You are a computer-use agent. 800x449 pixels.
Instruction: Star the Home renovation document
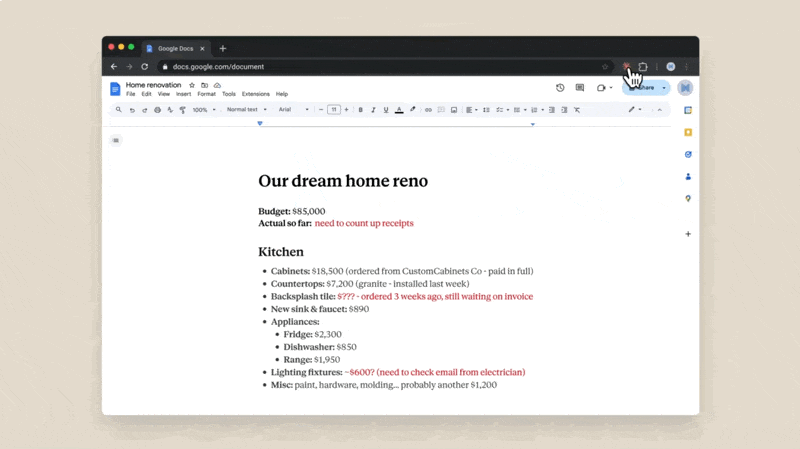click(192, 85)
